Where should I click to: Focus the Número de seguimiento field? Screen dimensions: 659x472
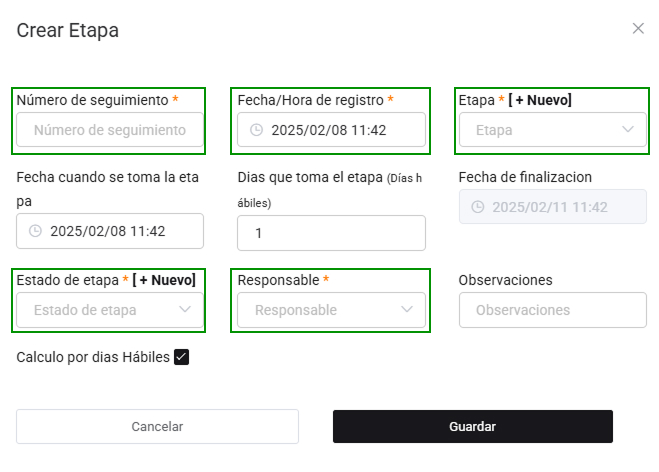pyautogui.click(x=110, y=130)
